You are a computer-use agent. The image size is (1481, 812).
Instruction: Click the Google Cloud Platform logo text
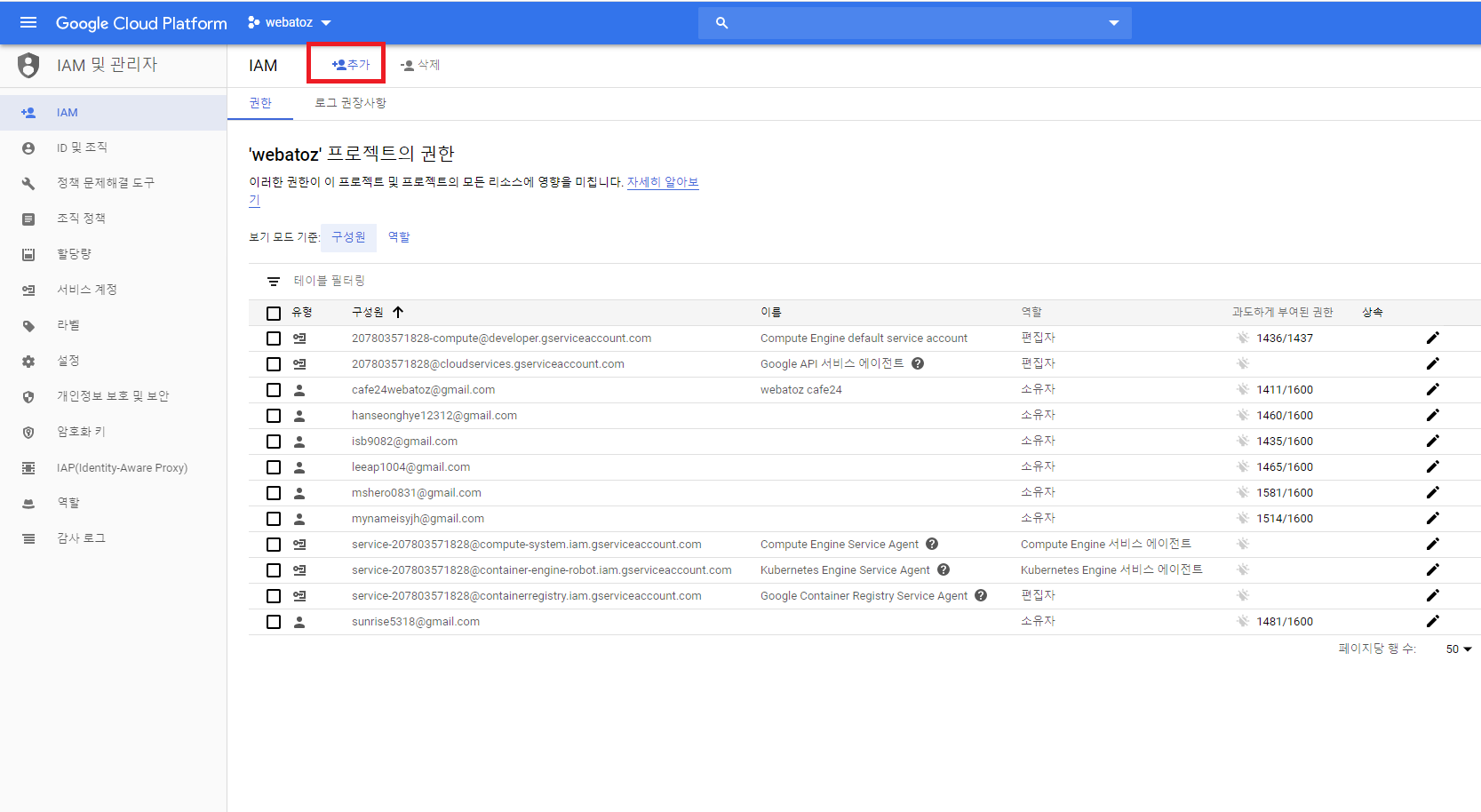click(141, 23)
